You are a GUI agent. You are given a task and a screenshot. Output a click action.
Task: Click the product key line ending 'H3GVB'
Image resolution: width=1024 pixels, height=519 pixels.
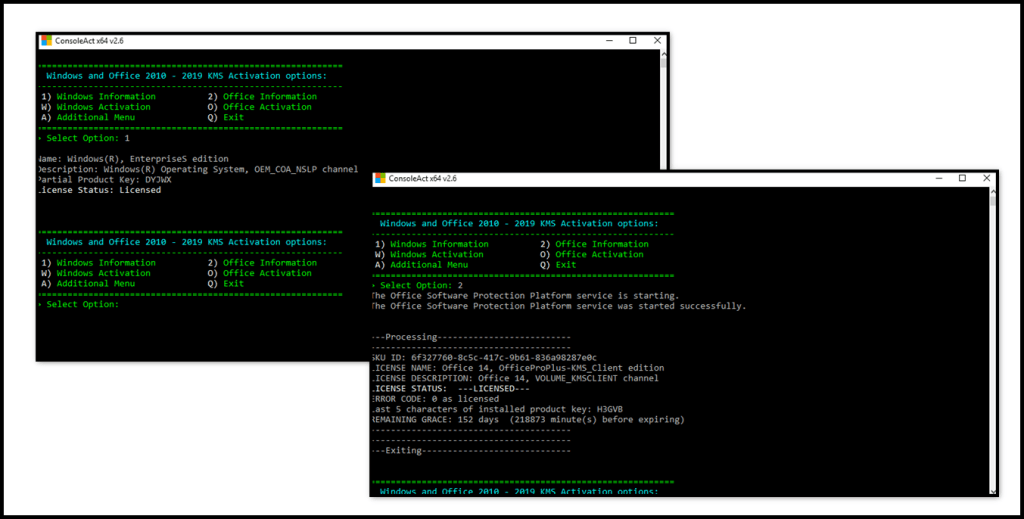tap(497, 409)
